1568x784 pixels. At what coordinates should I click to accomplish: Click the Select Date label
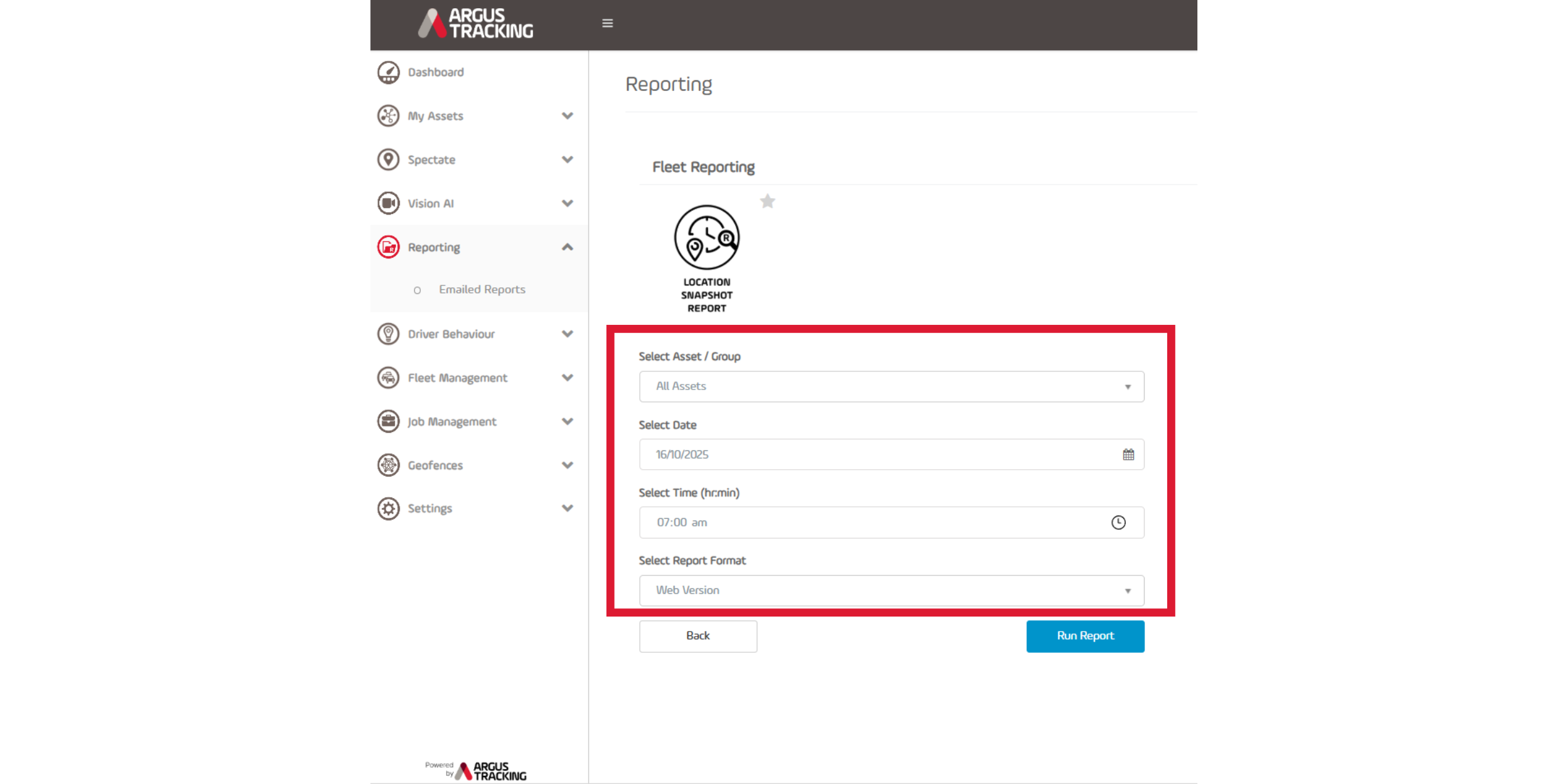(667, 425)
